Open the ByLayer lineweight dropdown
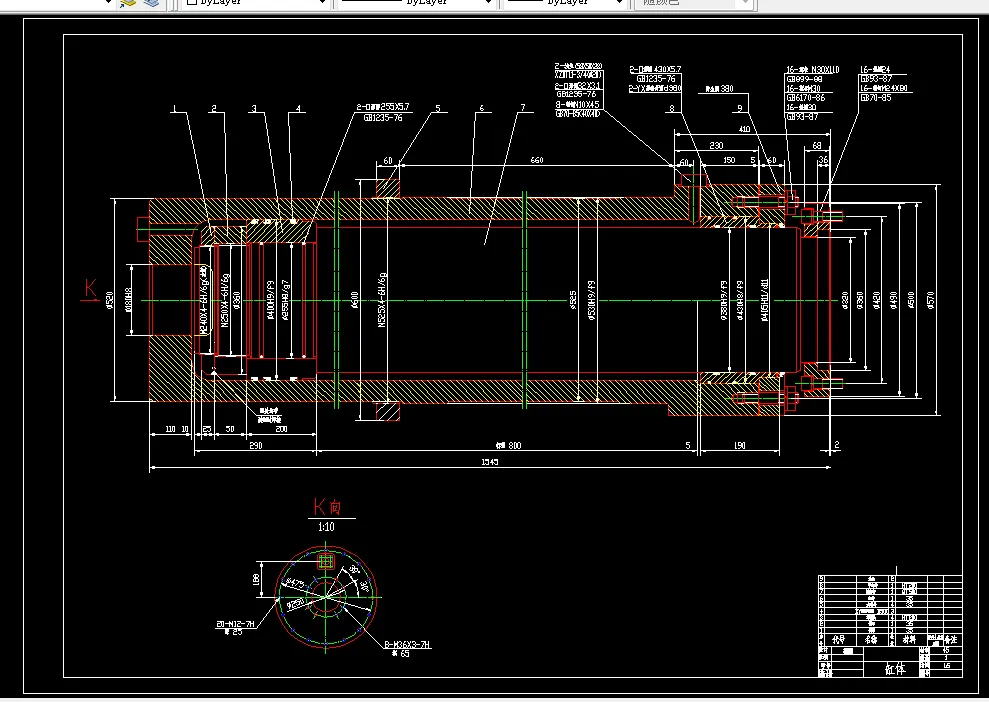 pyautogui.click(x=565, y=3)
